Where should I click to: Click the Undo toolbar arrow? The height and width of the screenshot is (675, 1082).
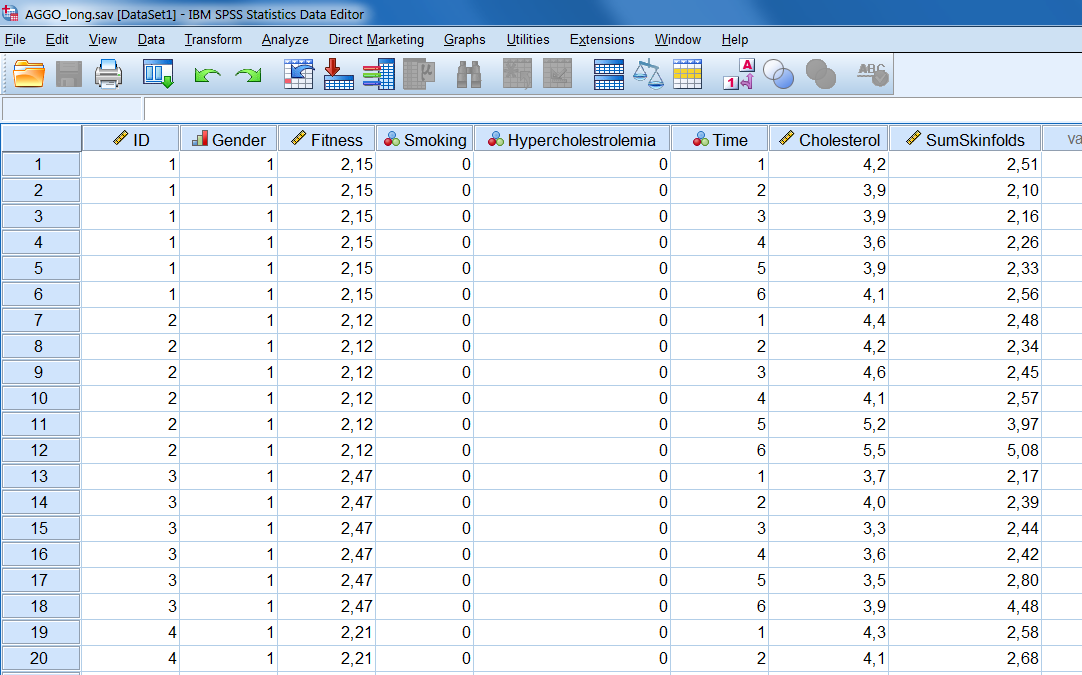pos(207,73)
